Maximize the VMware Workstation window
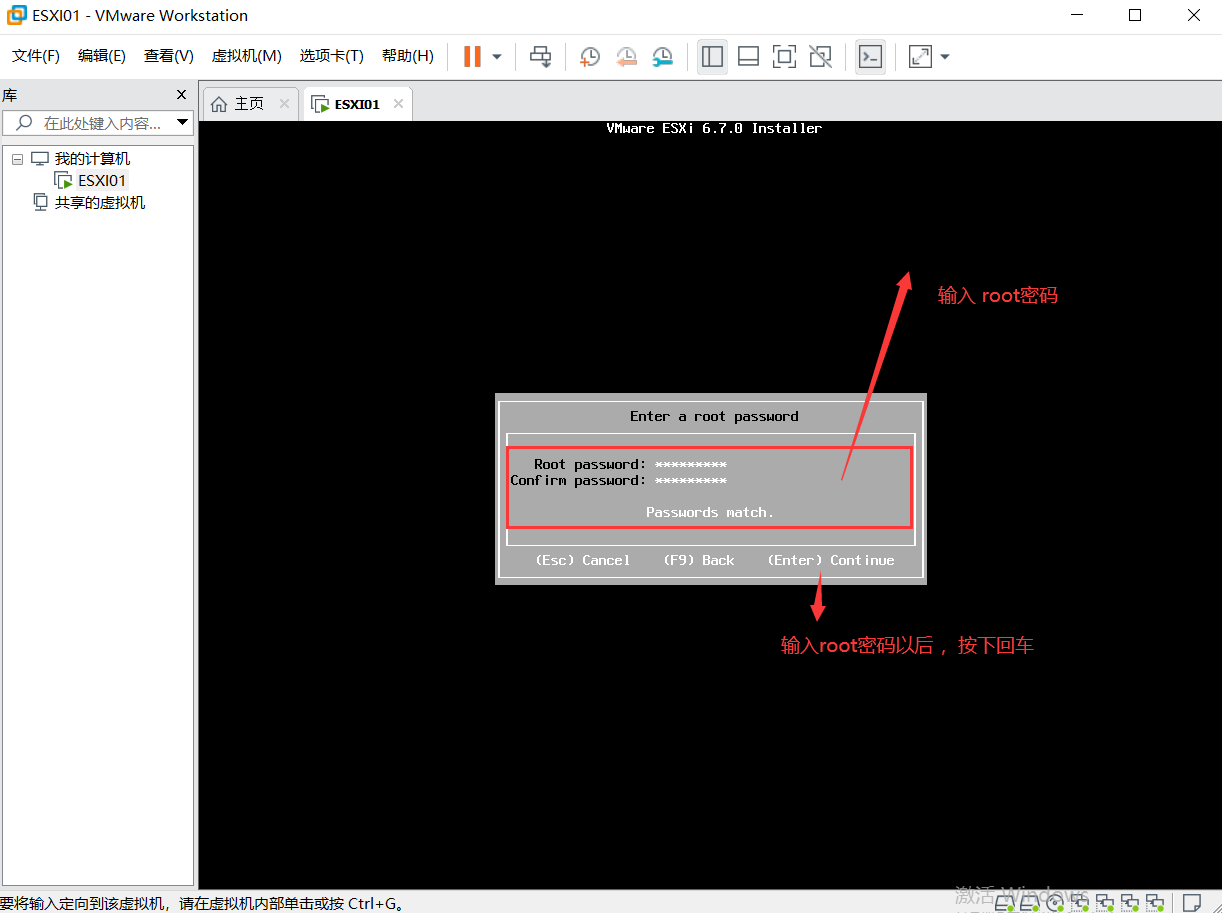 click(1135, 15)
